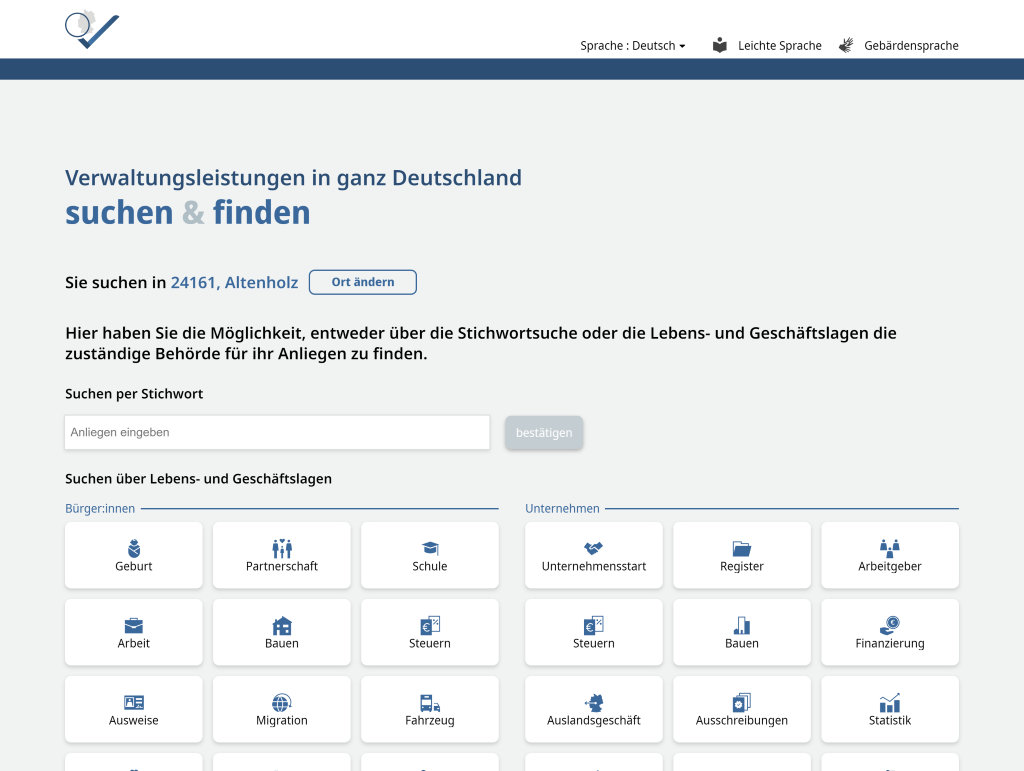Select the Arbeit briefcase icon
This screenshot has width=1024, height=771.
pos(134,625)
